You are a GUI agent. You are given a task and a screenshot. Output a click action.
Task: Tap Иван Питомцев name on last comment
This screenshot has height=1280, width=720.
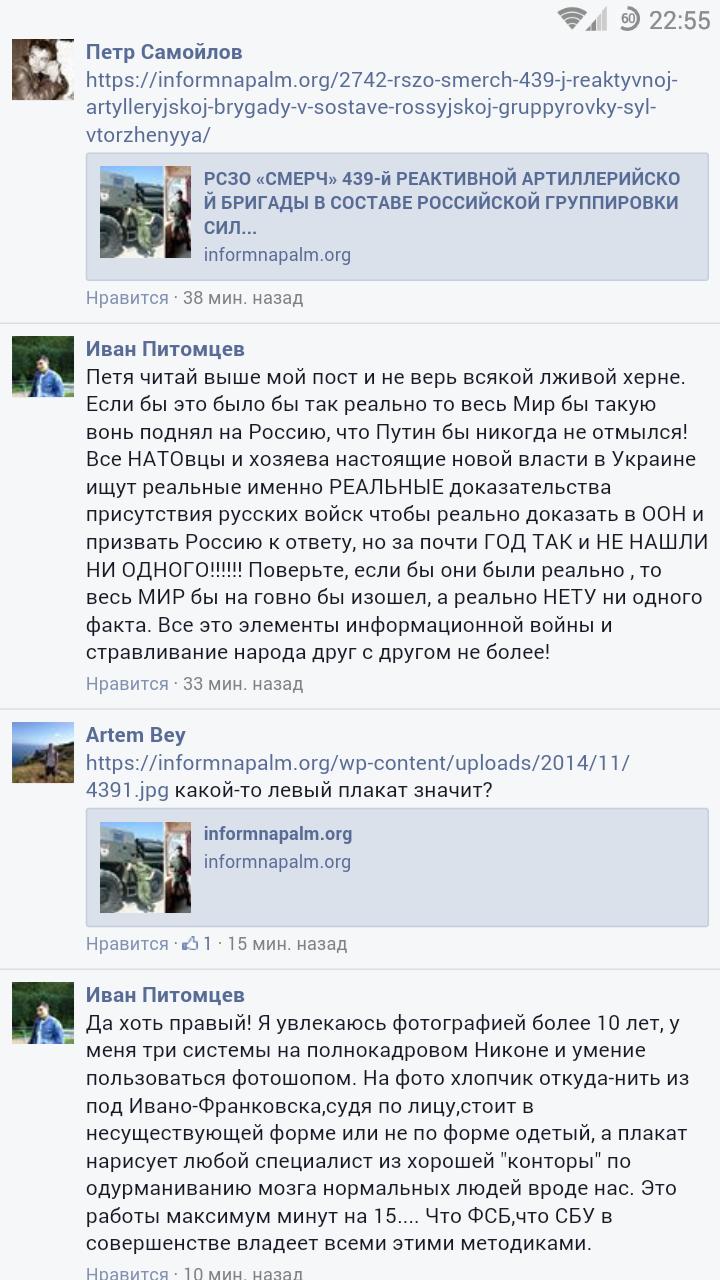pyautogui.click(x=165, y=995)
